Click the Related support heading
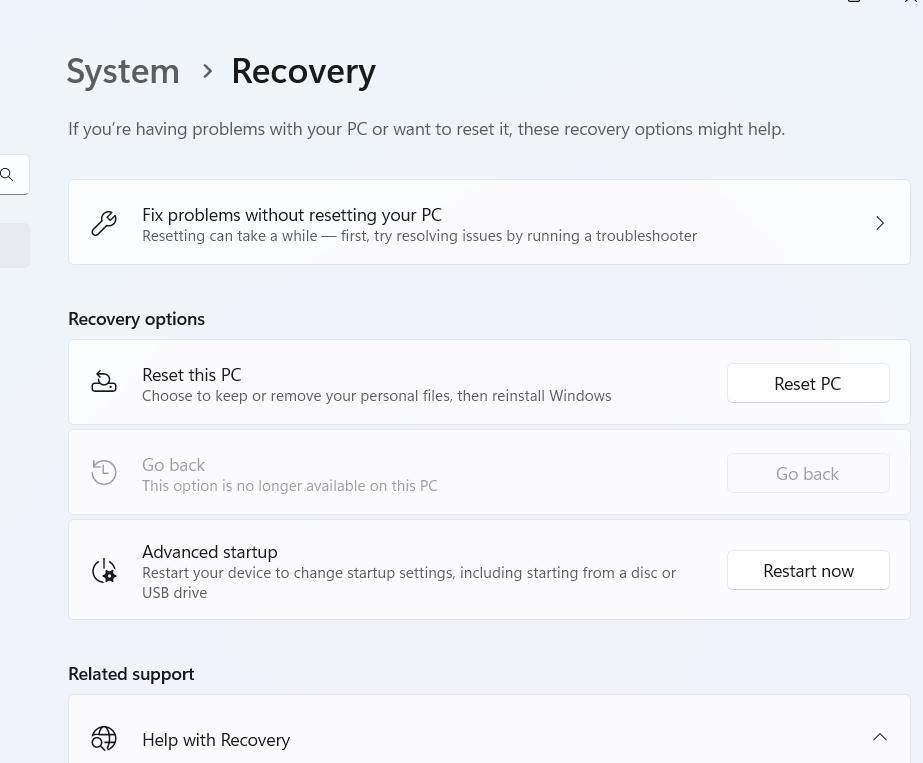 tap(131, 674)
